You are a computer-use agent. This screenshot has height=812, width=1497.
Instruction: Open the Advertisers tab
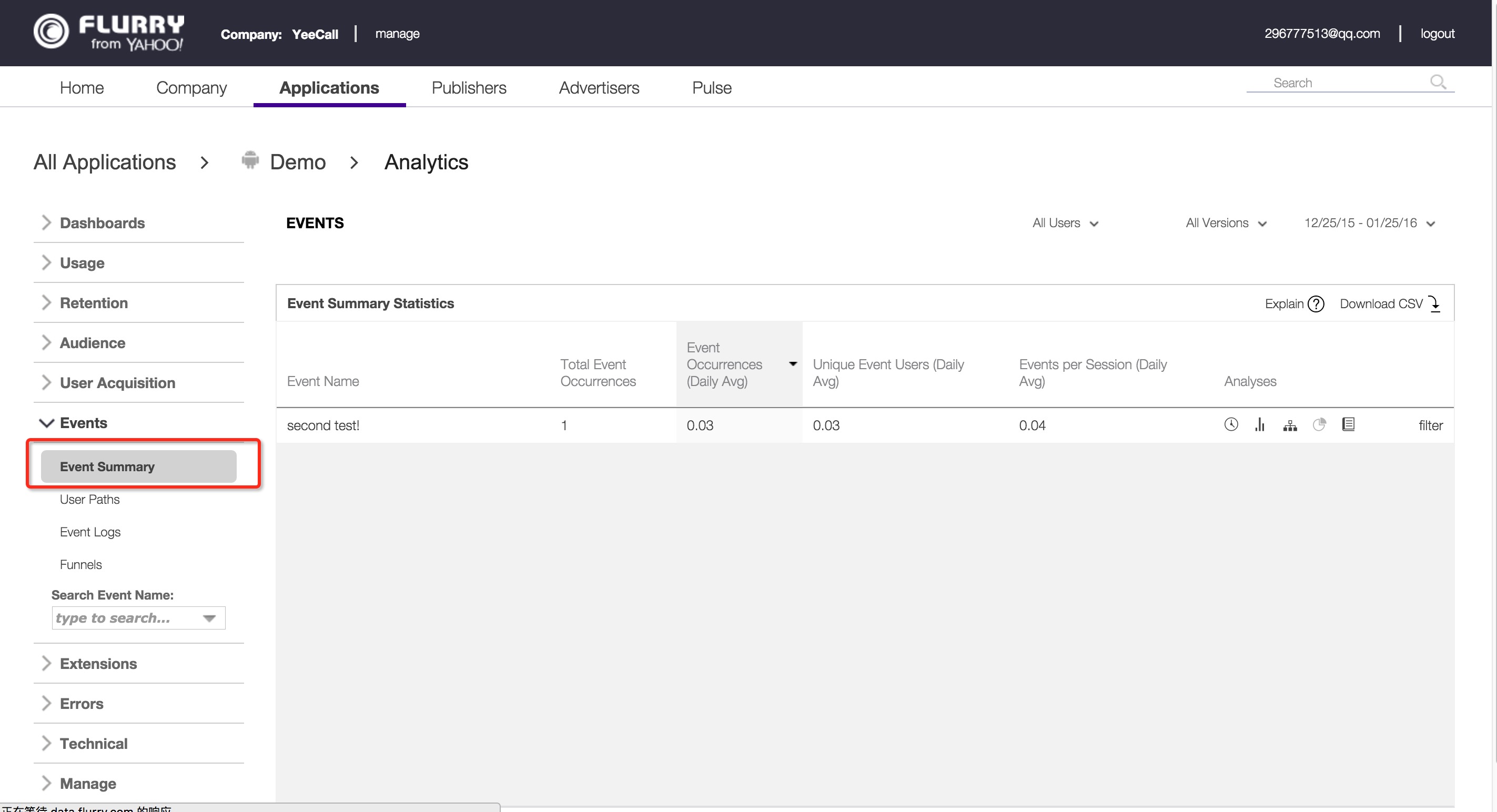pos(599,88)
